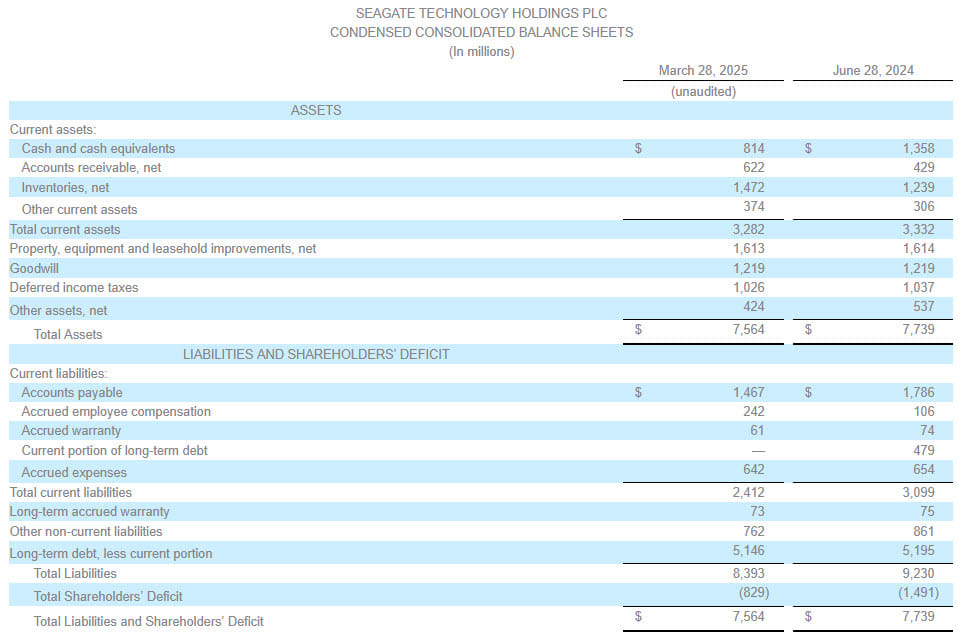Viewport: 958px width, 638px height.
Task: Click the "Other current assets" label
Action: pyautogui.click(x=79, y=210)
